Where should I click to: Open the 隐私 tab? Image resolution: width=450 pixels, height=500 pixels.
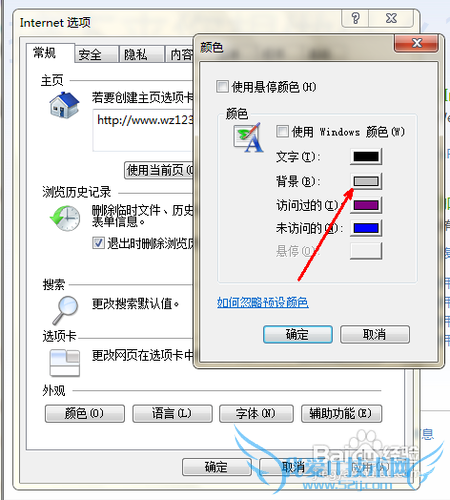[142, 54]
